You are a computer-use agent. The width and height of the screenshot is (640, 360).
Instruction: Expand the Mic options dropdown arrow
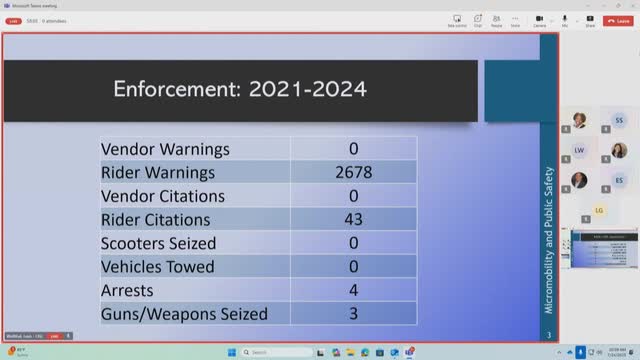(x=577, y=21)
